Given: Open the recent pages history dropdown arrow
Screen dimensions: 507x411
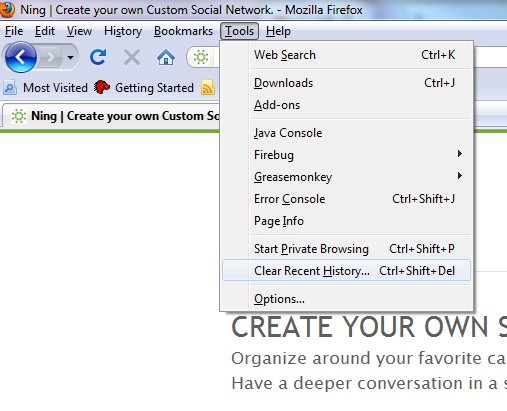Looking at the screenshot, I should (x=70, y=58).
